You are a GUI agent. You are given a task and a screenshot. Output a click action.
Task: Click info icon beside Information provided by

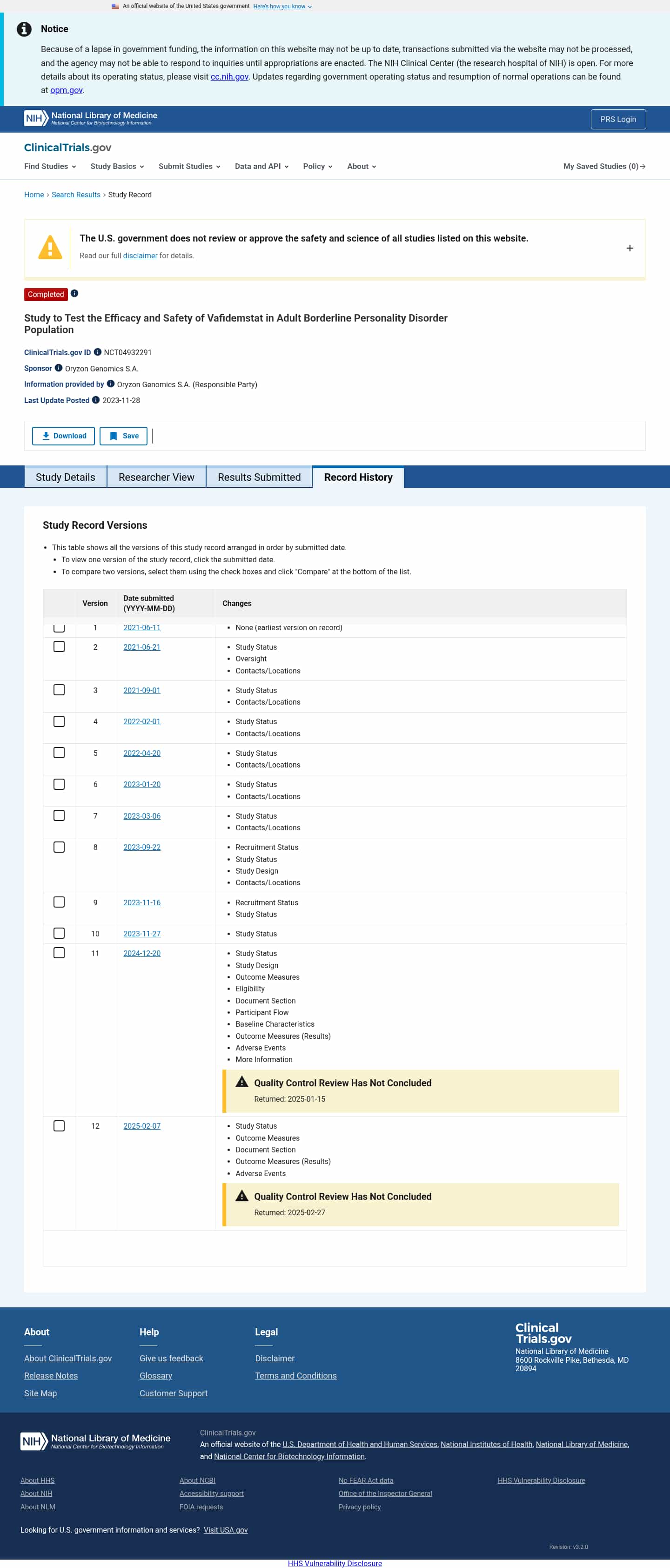111,384
